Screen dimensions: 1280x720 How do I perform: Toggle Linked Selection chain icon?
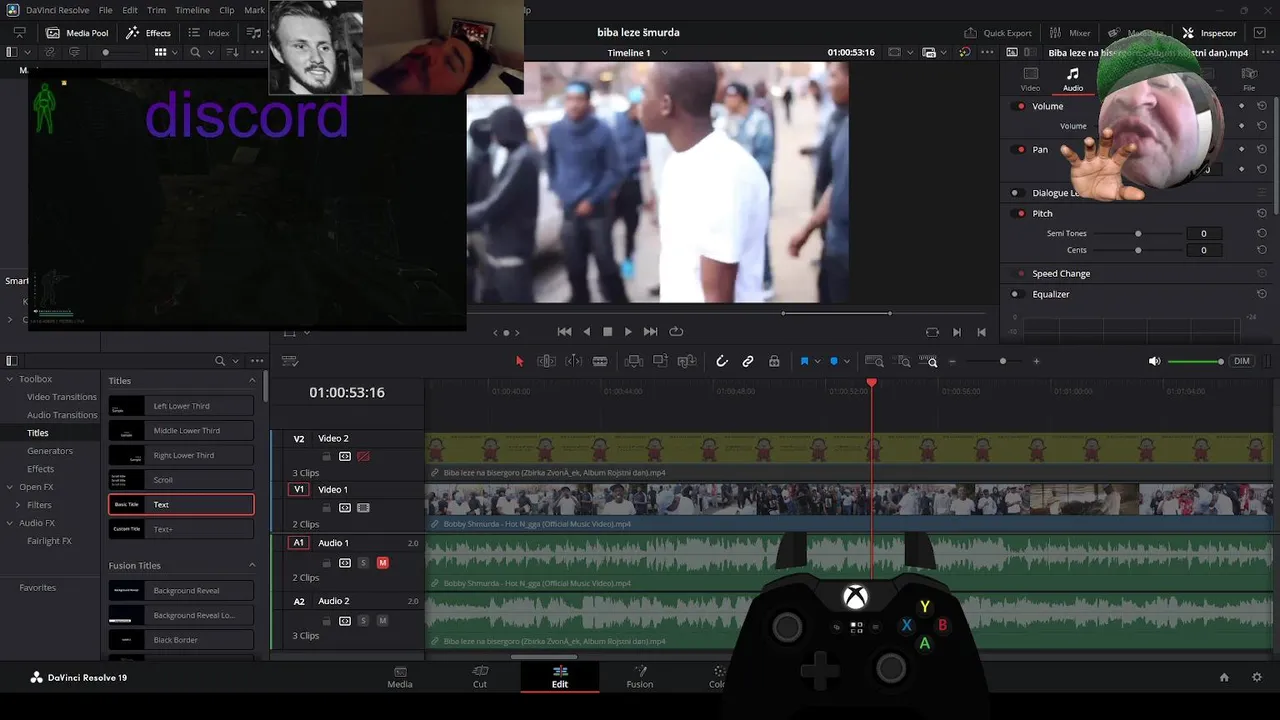tap(748, 361)
